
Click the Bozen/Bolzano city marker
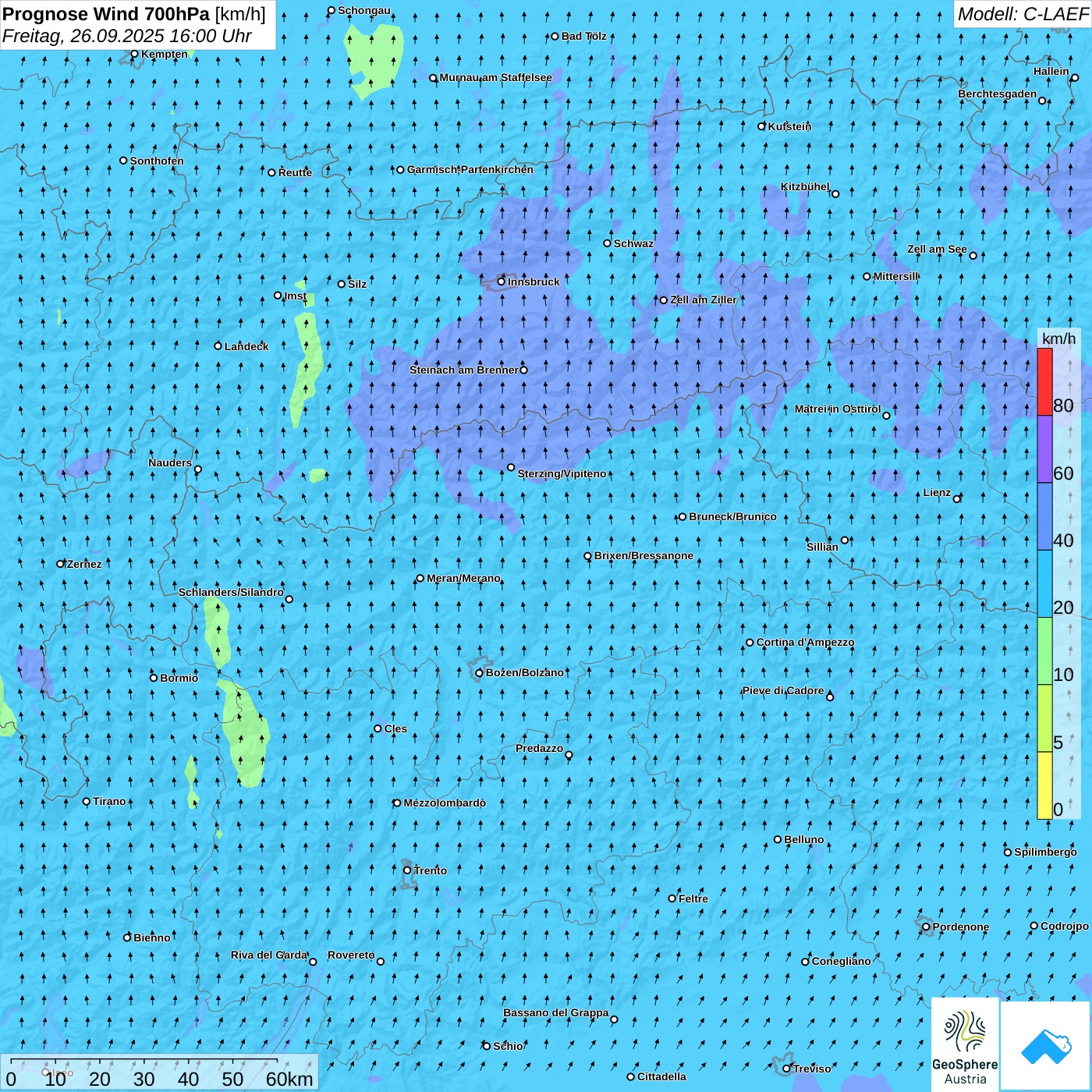click(x=479, y=673)
